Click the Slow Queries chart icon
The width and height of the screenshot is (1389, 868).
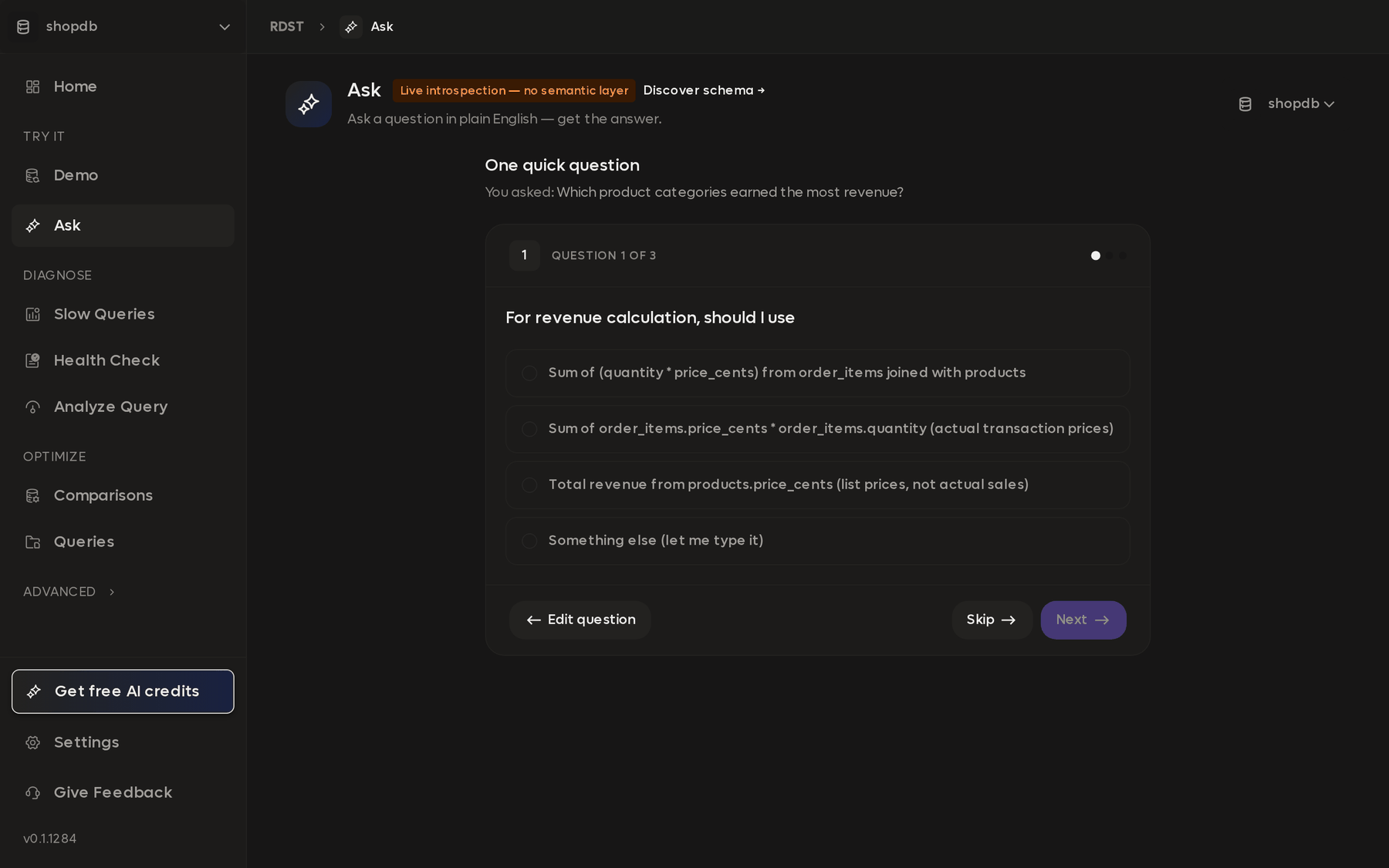coord(32,314)
